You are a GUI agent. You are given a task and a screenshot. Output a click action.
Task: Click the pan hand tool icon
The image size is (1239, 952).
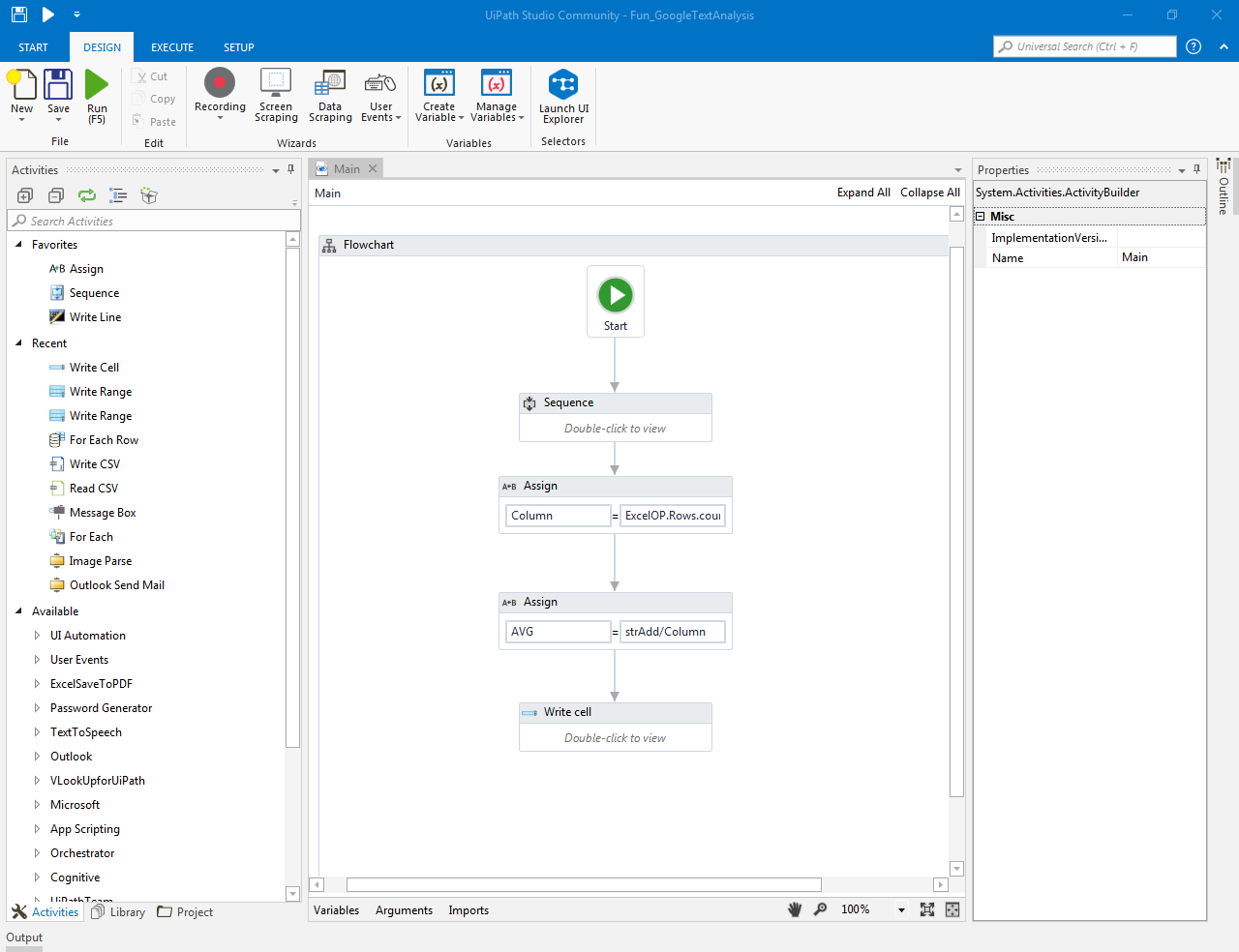(795, 909)
